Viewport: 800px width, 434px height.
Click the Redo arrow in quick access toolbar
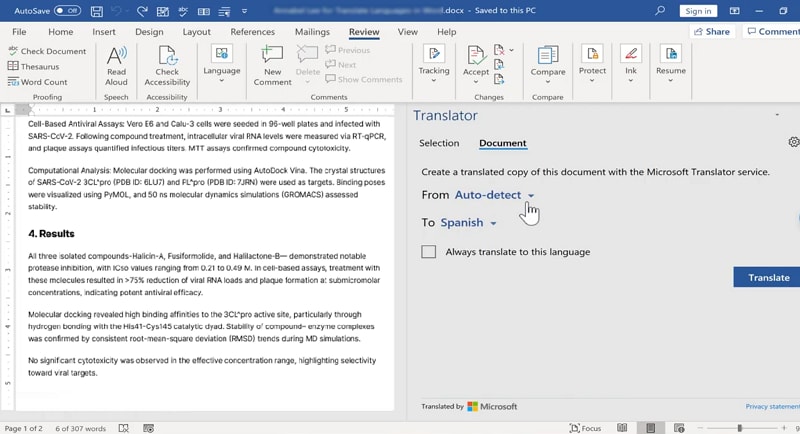coord(142,11)
